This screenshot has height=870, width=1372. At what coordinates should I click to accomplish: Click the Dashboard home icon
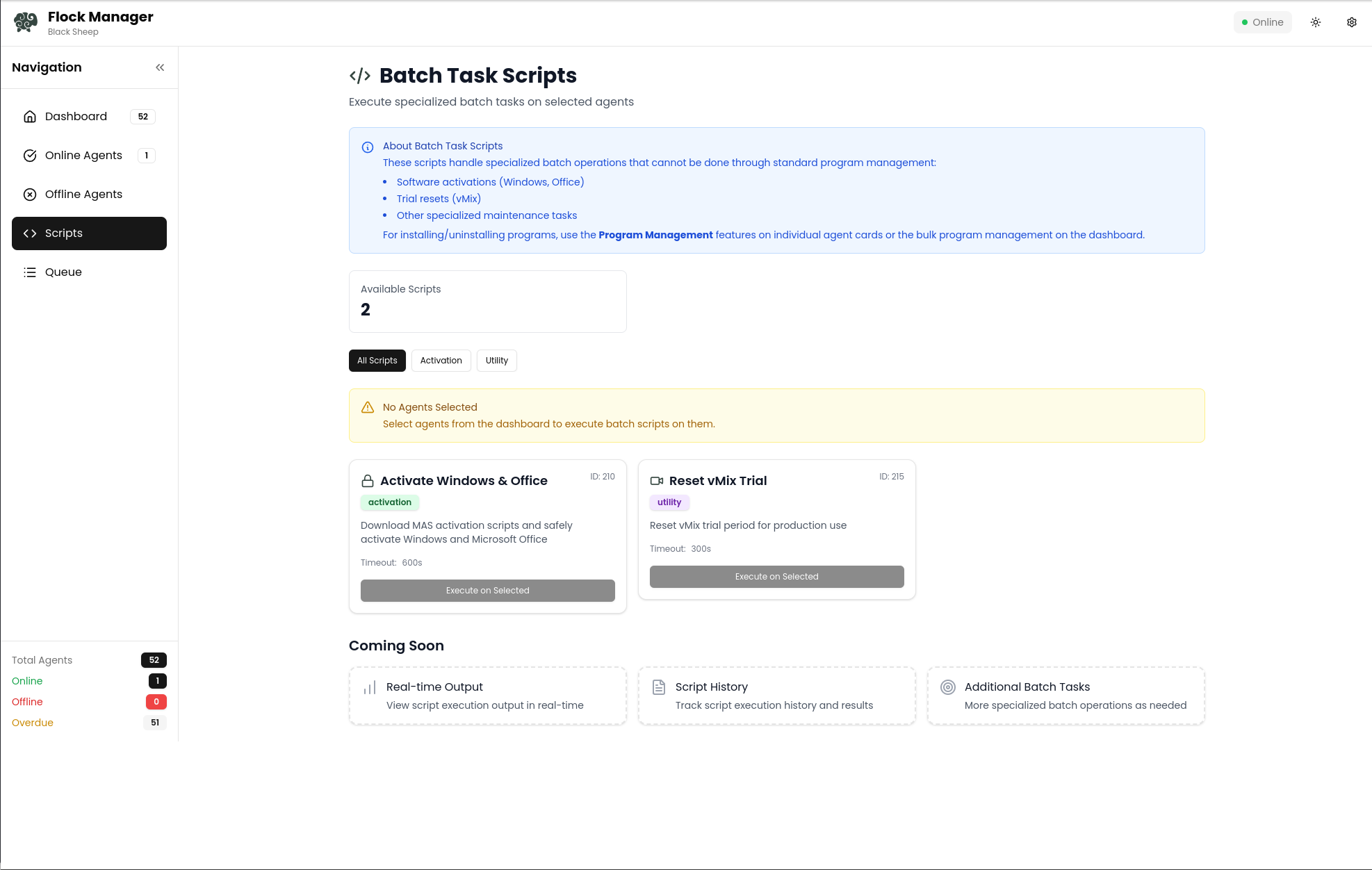coord(30,116)
